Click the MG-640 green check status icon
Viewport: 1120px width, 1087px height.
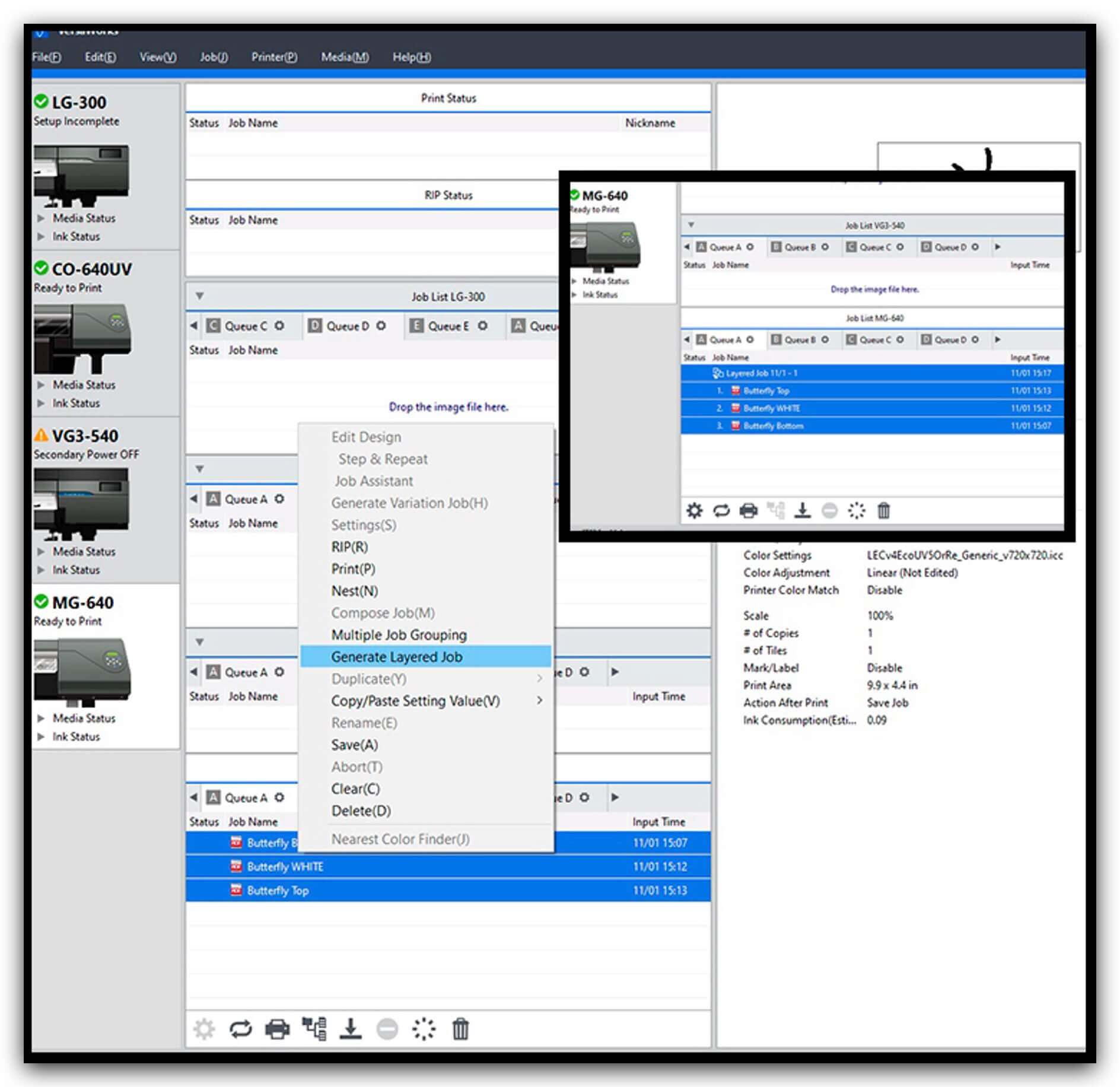(x=41, y=602)
